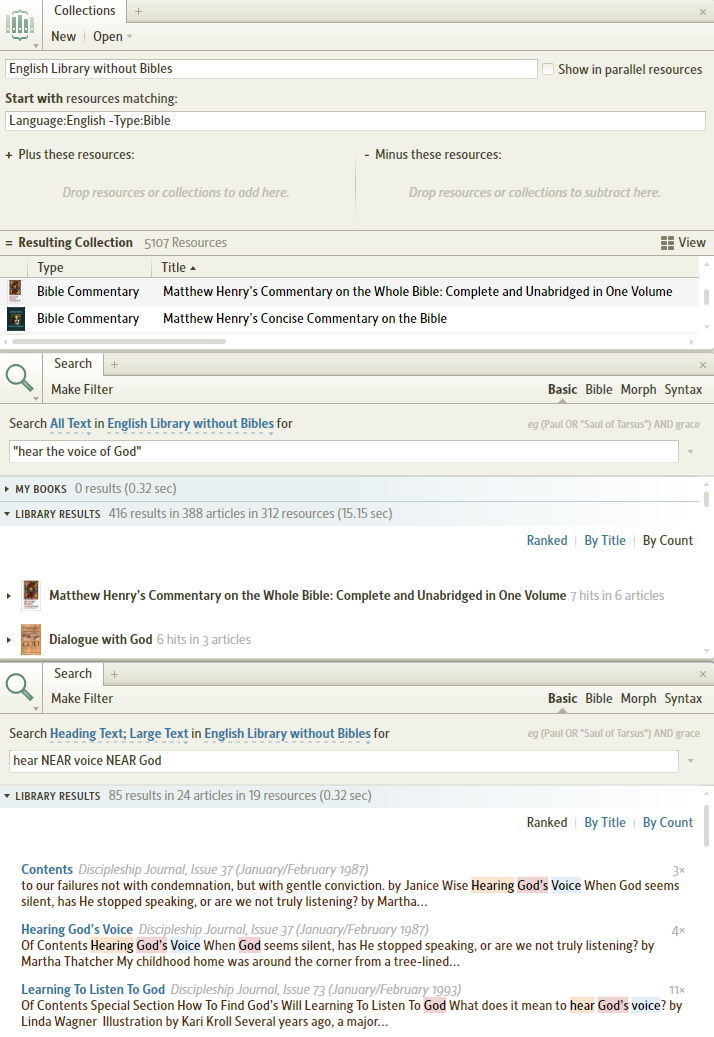Click the Matthew Henry's Whole Bible cover thumbnail in the collection list
Image resolution: width=714 pixels, height=1037 pixels.
point(15,291)
